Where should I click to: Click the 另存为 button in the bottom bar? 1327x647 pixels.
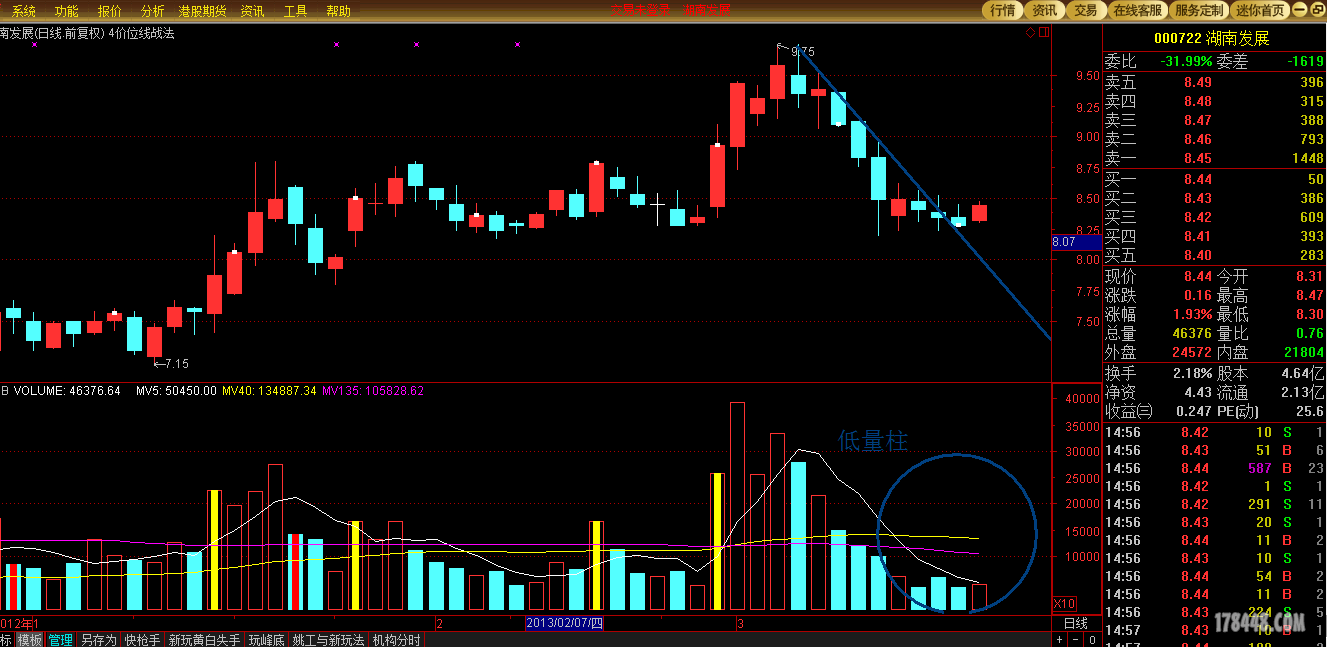(x=98, y=640)
